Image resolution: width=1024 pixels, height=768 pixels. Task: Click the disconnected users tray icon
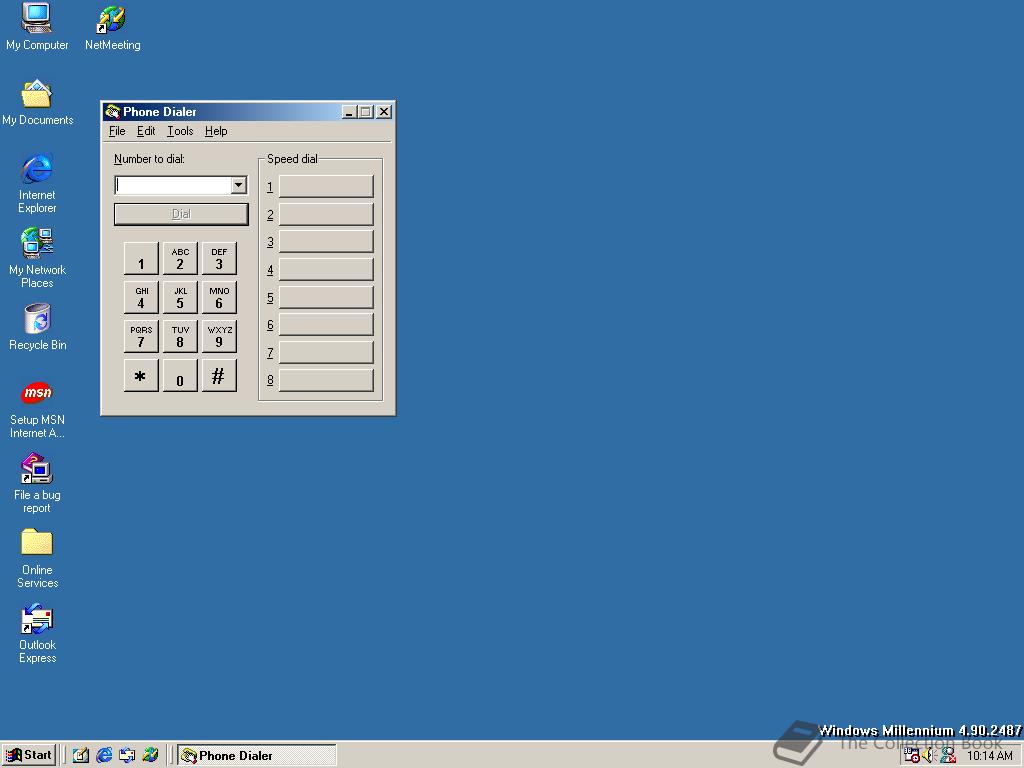pos(948,756)
